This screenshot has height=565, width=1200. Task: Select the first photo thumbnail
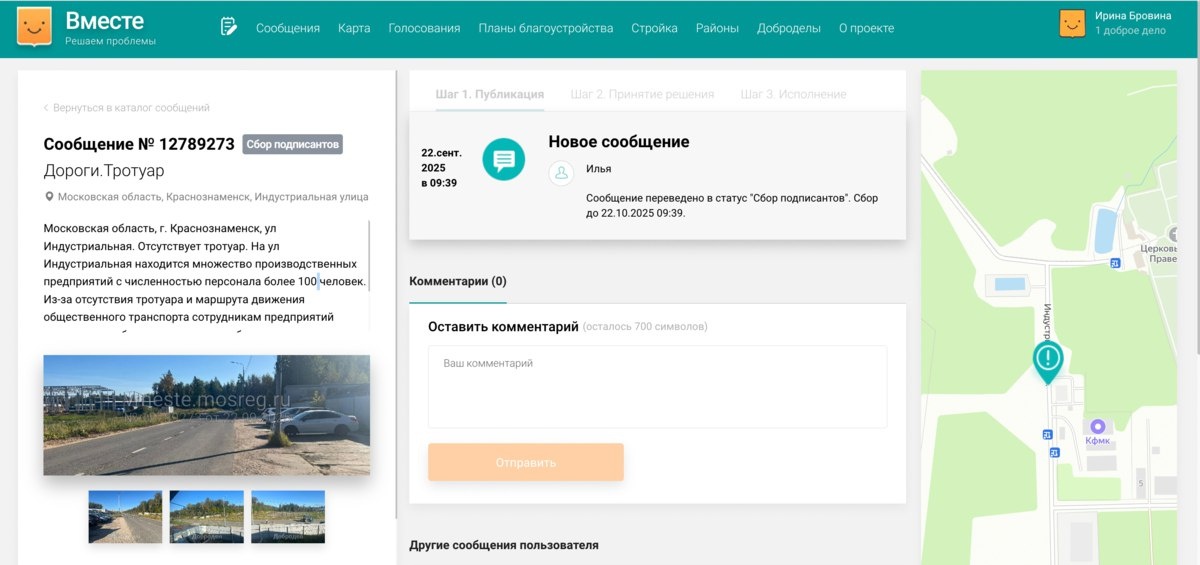click(125, 516)
